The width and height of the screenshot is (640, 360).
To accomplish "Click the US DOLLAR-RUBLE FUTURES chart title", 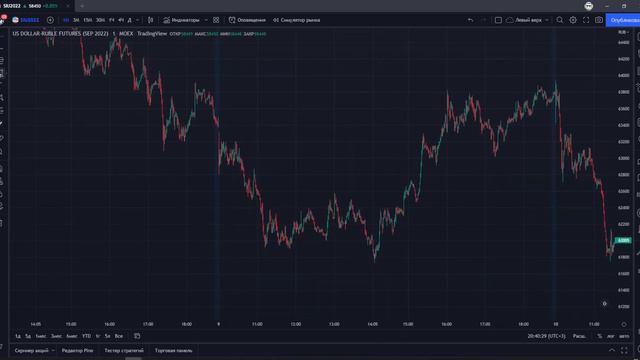I will [x=60, y=33].
